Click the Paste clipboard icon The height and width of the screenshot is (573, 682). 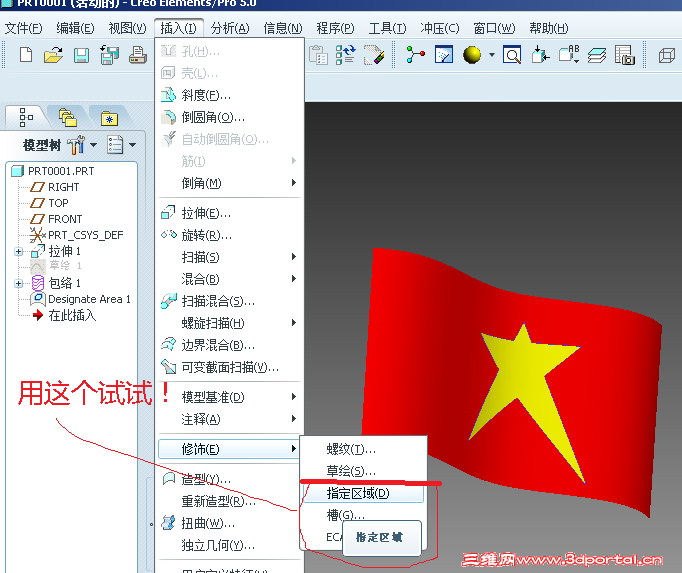[x=318, y=55]
